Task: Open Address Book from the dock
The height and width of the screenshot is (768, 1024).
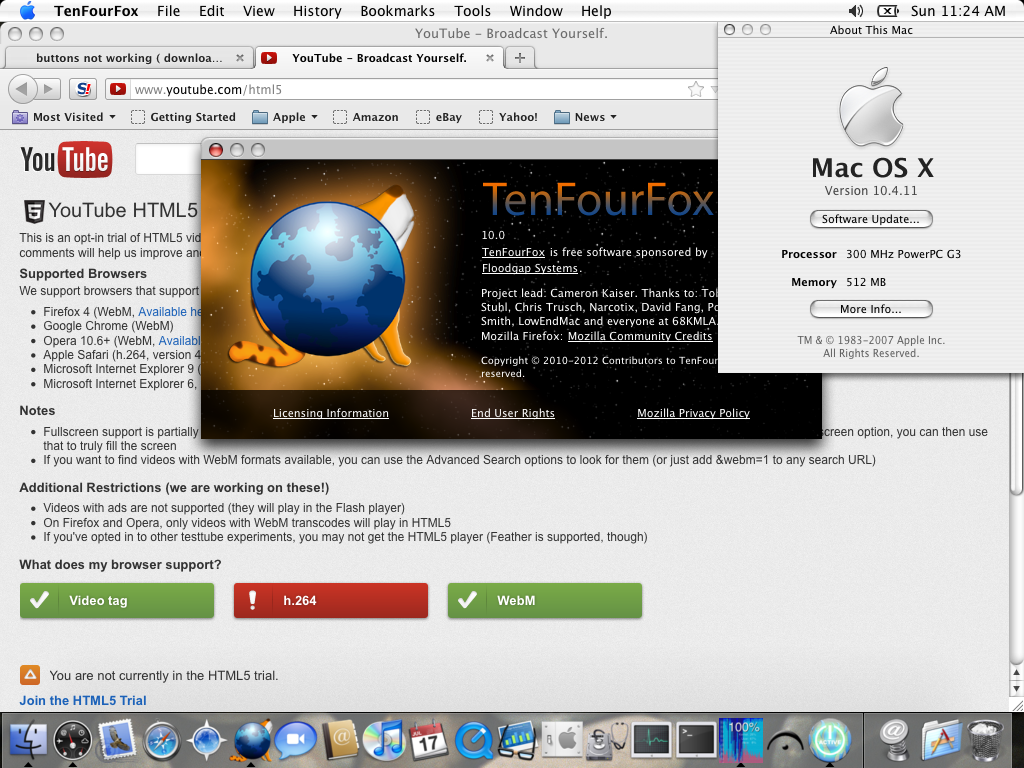Action: pos(340,740)
